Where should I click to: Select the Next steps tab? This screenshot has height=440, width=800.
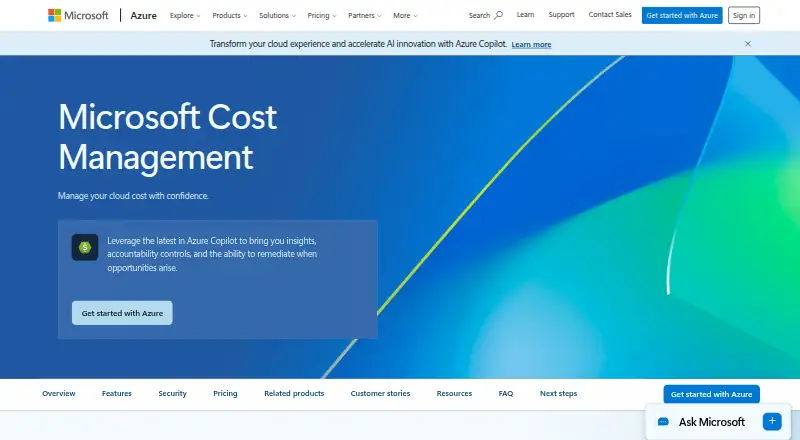(558, 394)
